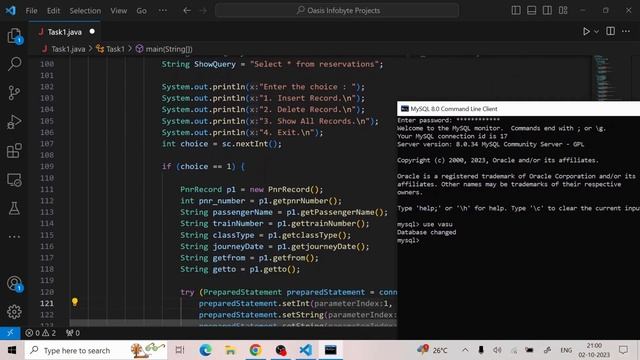Open the Remote Explorer view

click(14, 180)
